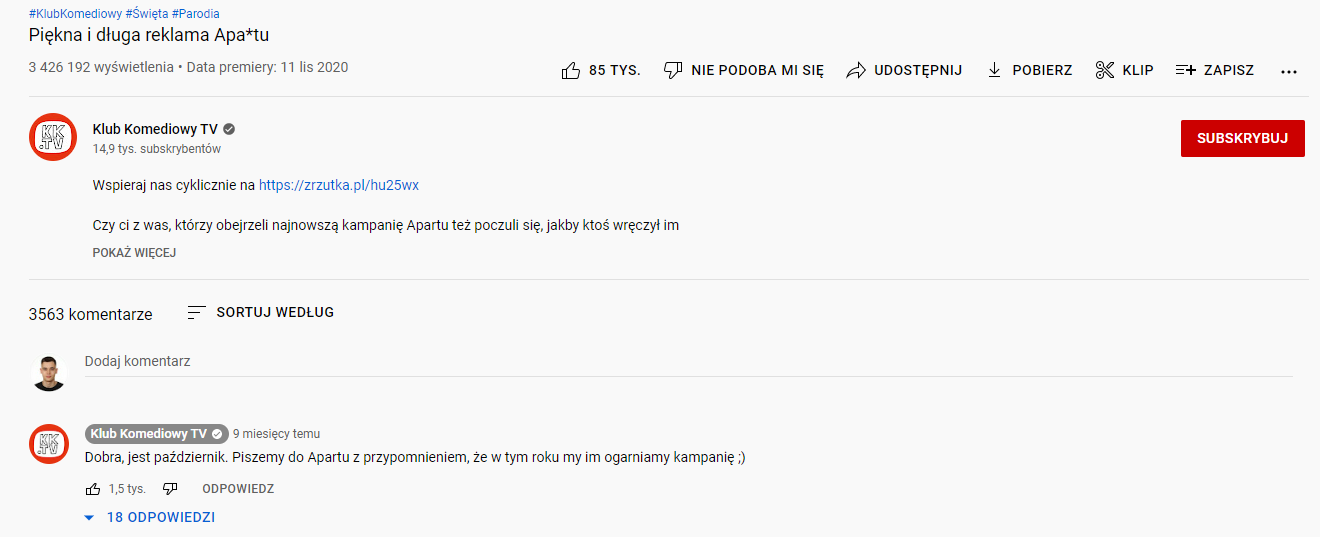This screenshot has height=537, width=1320.
Task: Click the pinned comment text about październik
Action: click(x=415, y=458)
